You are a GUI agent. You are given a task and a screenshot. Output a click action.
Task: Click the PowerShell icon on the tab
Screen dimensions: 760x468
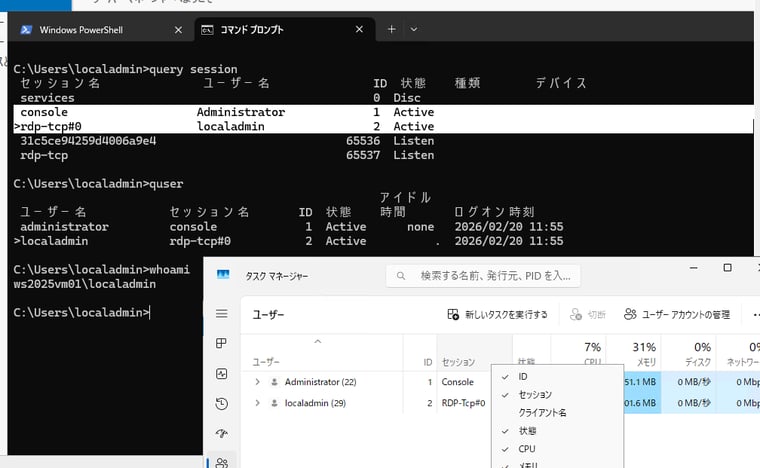coord(26,30)
